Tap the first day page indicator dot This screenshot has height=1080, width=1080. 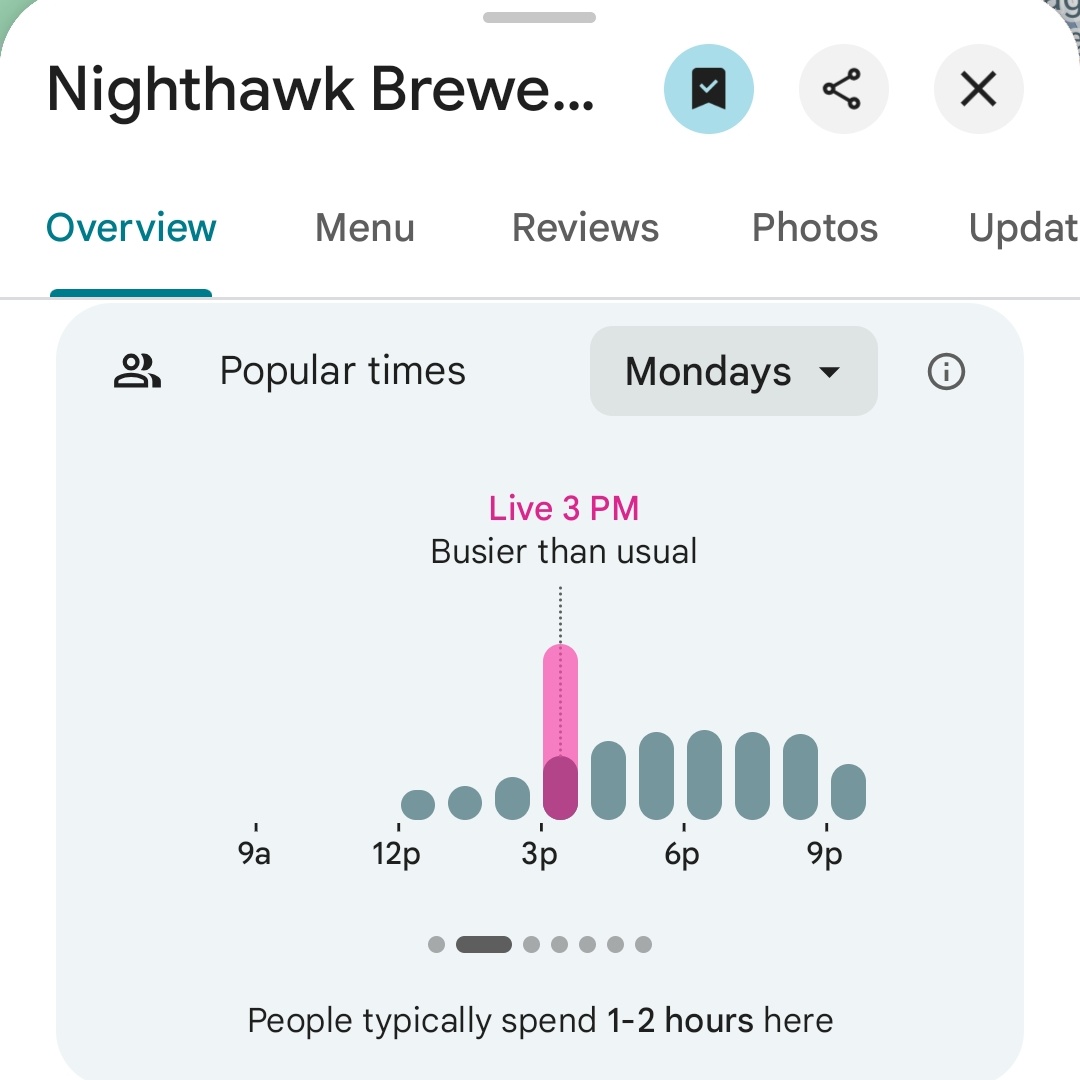(x=436, y=944)
